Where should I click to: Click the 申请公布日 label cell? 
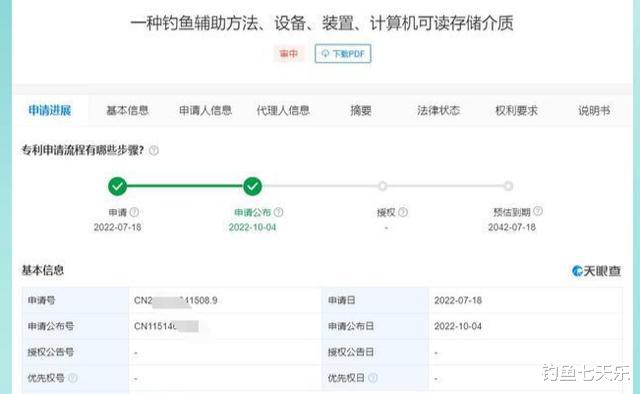[x=376, y=326]
